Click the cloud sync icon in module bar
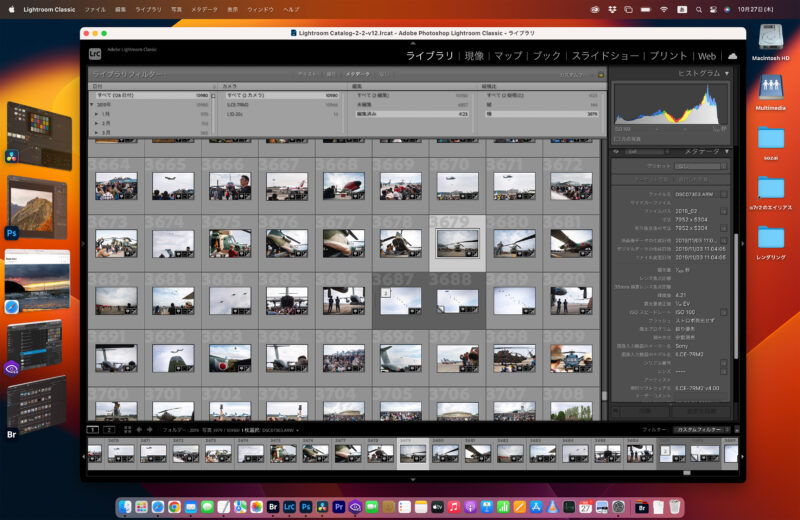Viewport: 800px width, 520px height. coord(732,56)
